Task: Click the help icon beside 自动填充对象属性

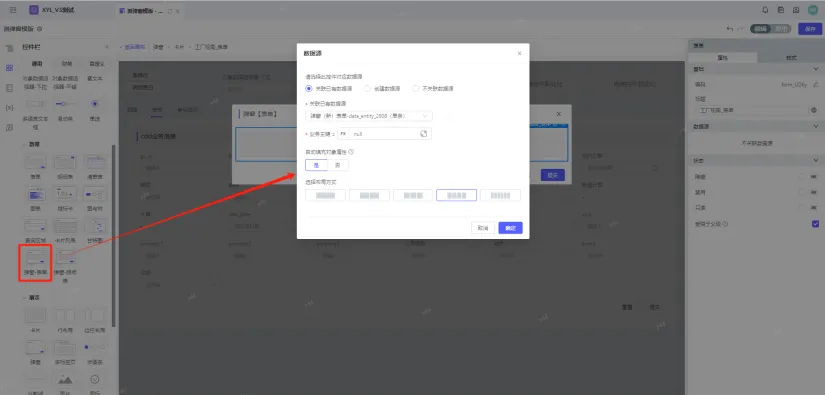Action: (x=351, y=151)
